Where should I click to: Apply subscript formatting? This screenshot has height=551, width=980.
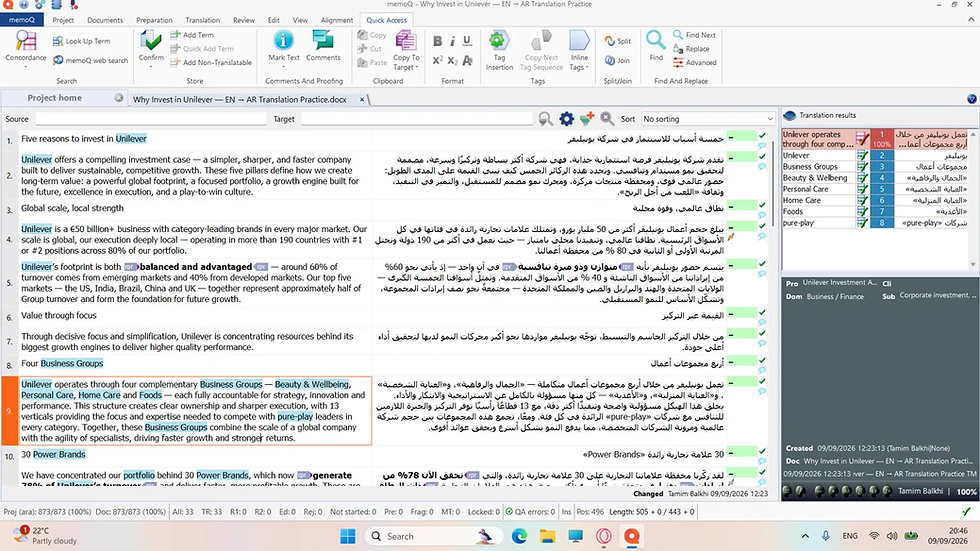(452, 61)
